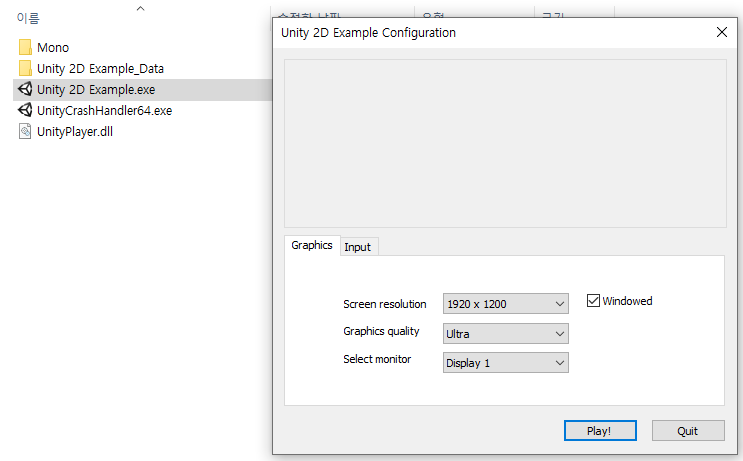Click the Unity 2D Example_Data folder icon
Screen dimensions: 743x461
coord(25,68)
